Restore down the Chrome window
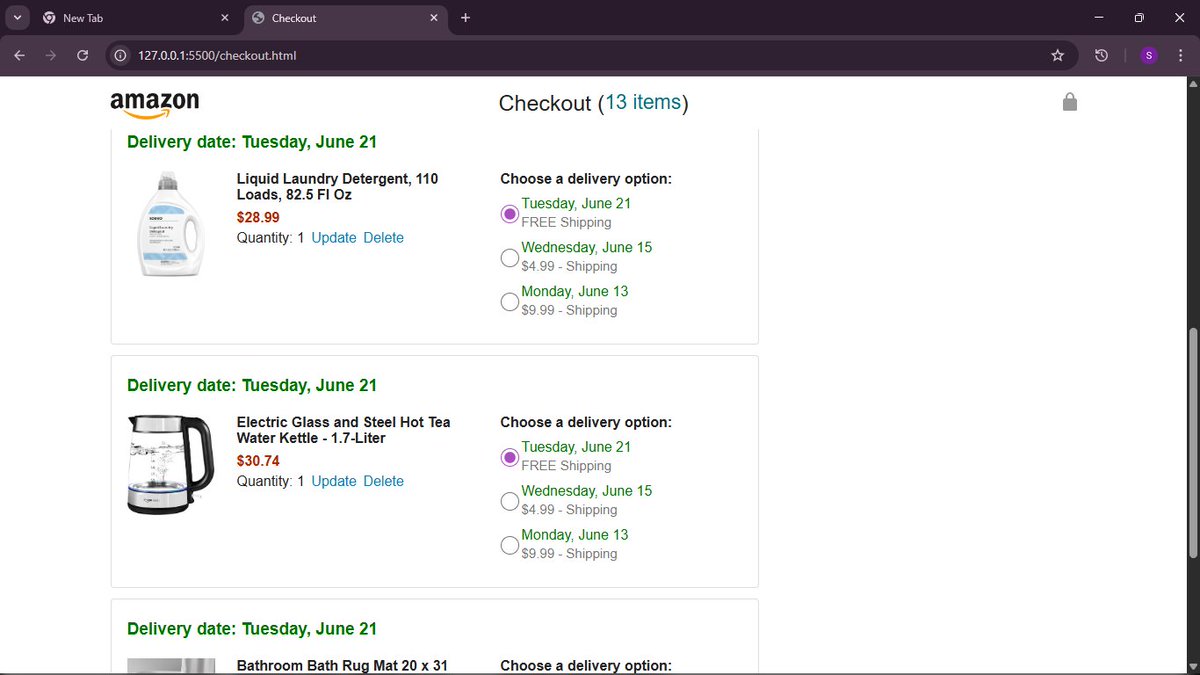Screen dimensions: 1200x675 [1139, 18]
